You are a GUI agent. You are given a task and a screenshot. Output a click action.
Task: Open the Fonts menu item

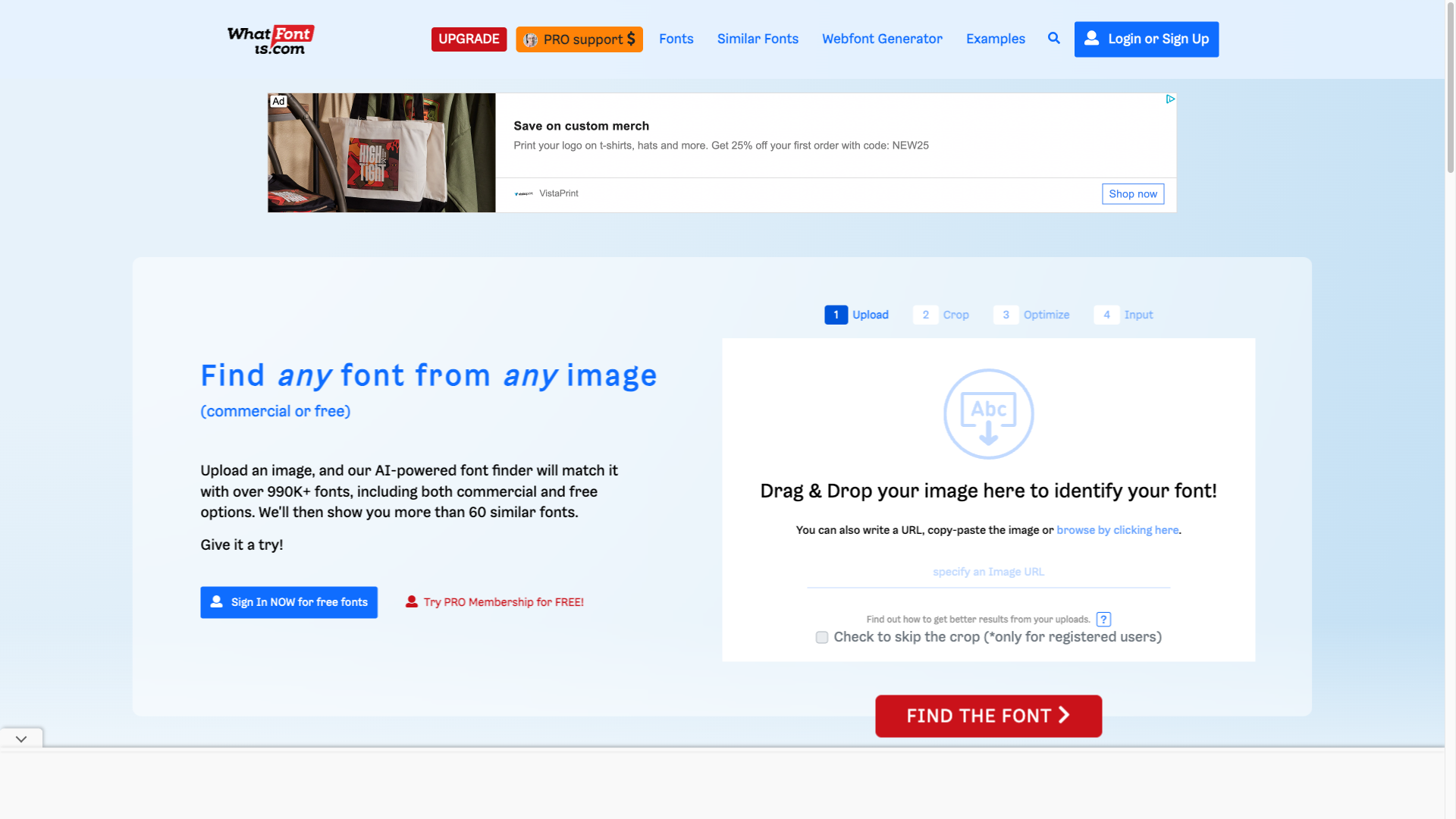[676, 39]
